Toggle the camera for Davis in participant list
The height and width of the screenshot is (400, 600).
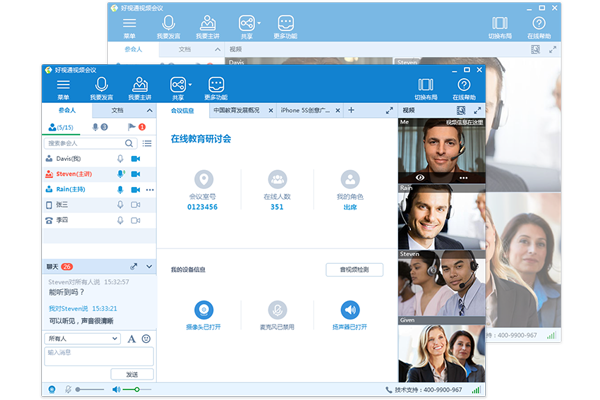coord(136,159)
